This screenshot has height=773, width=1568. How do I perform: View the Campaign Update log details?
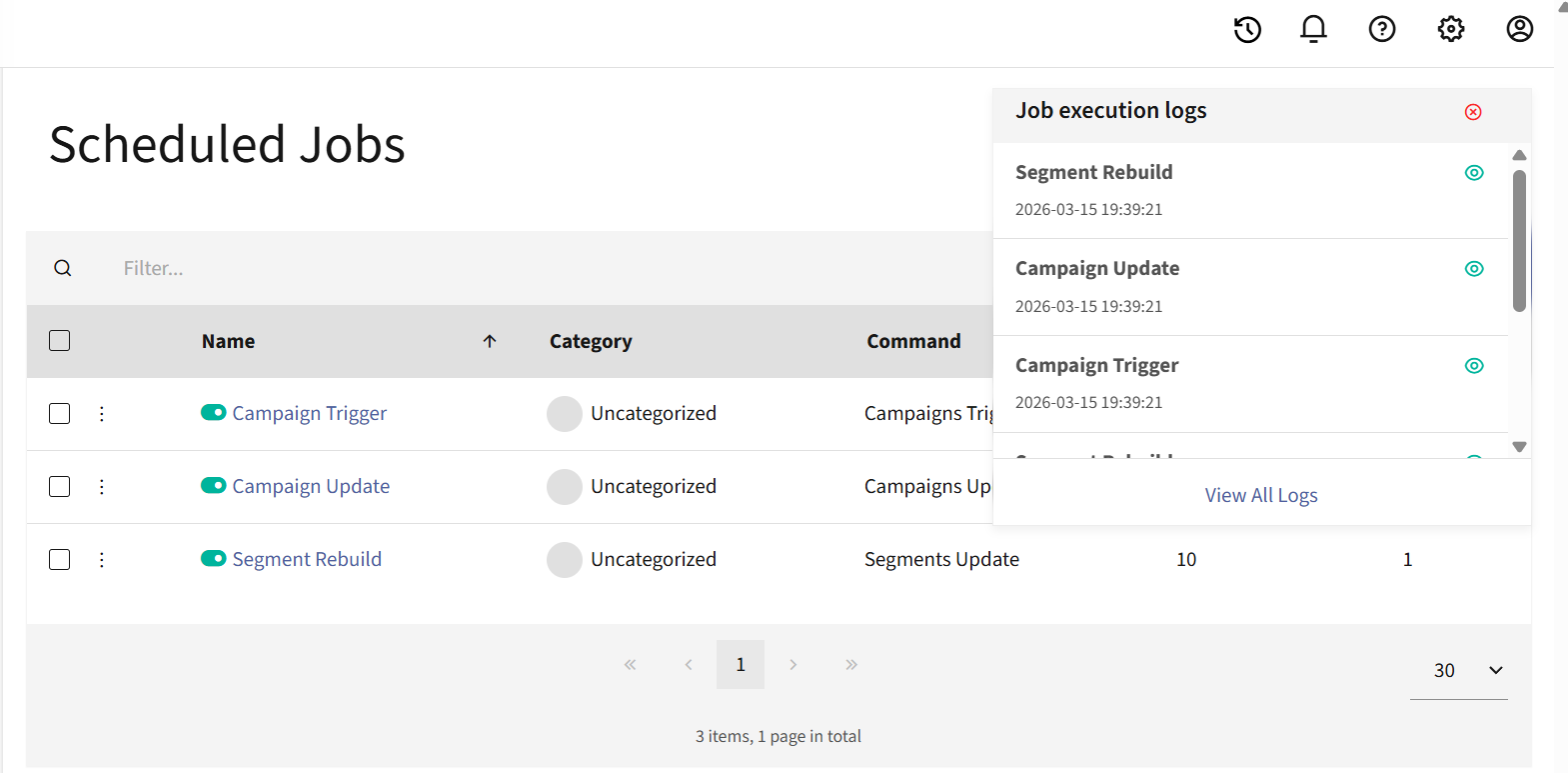1474,269
